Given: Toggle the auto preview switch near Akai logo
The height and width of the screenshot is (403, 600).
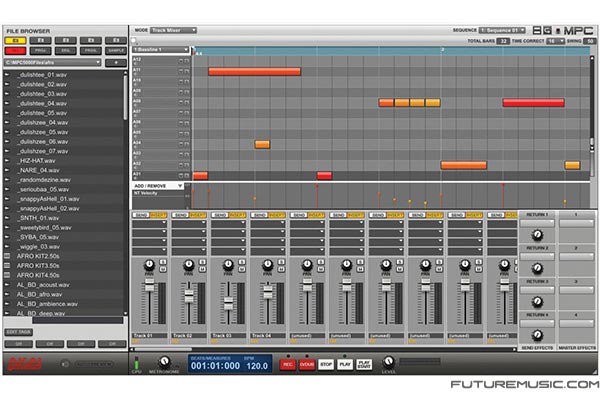Looking at the screenshot, I should tap(94, 364).
